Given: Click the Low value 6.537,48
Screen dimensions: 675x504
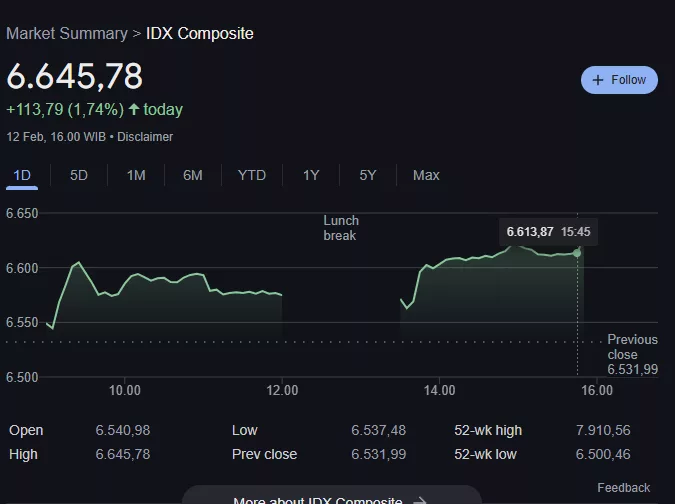Looking at the screenshot, I should tap(378, 430).
